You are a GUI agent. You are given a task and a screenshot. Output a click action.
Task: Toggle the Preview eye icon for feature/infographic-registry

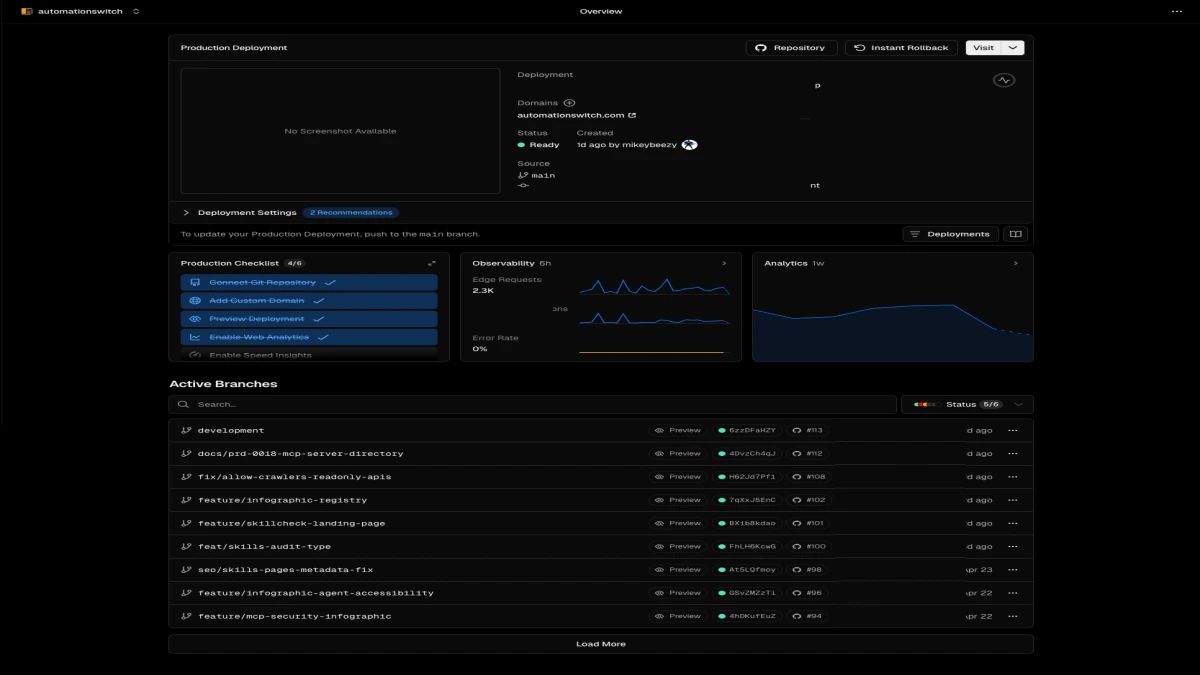[x=661, y=499]
